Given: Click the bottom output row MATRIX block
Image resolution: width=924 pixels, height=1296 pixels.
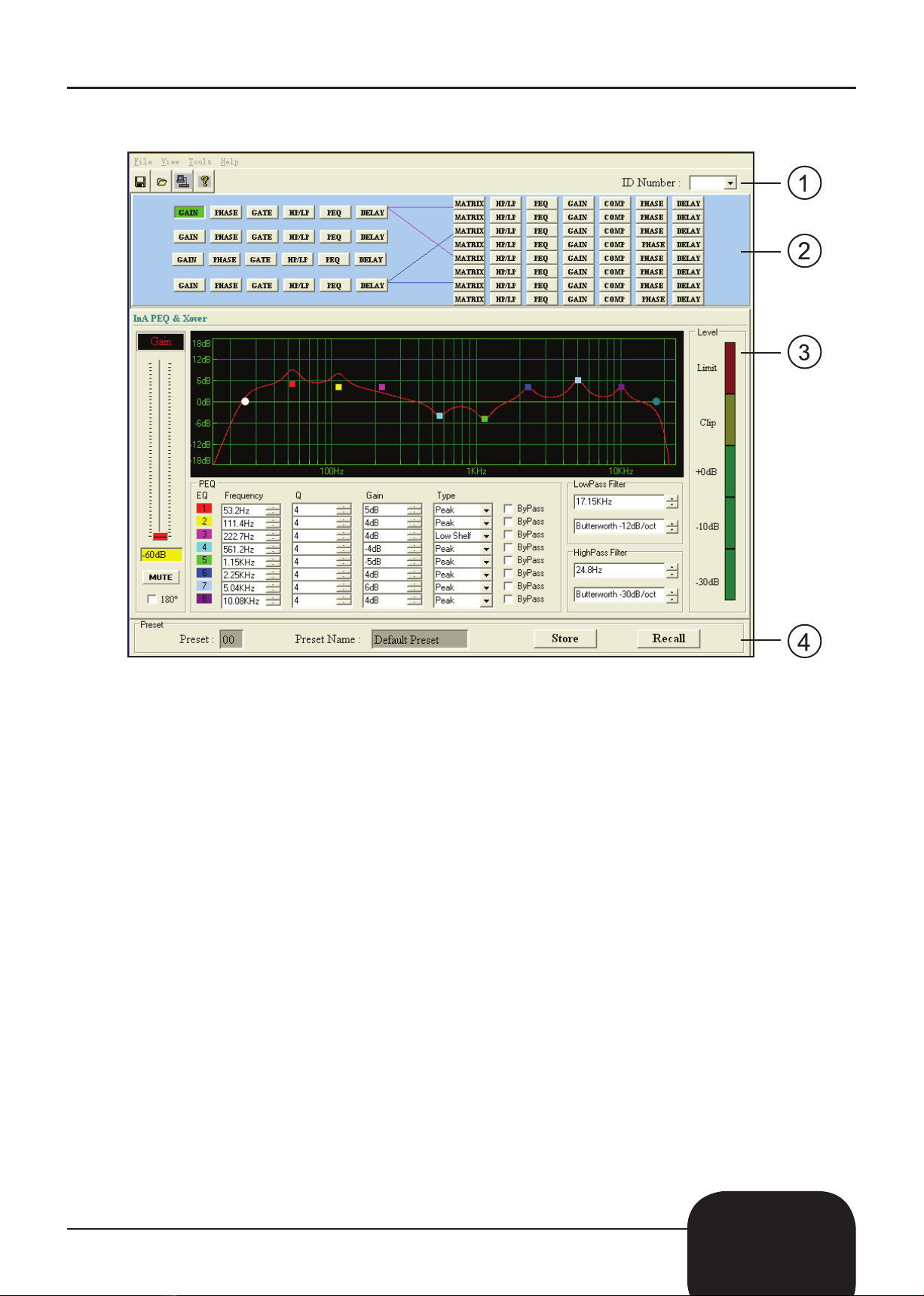Looking at the screenshot, I should (469, 299).
